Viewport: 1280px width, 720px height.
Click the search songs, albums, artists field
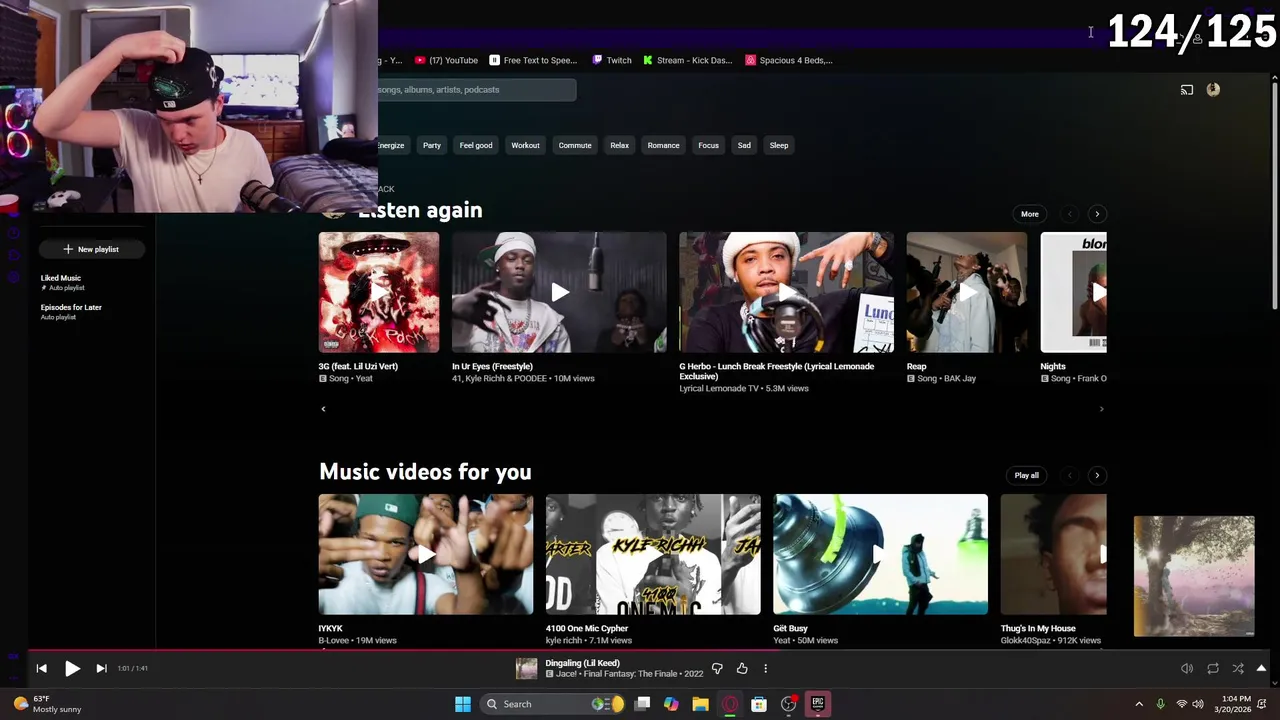[477, 90]
